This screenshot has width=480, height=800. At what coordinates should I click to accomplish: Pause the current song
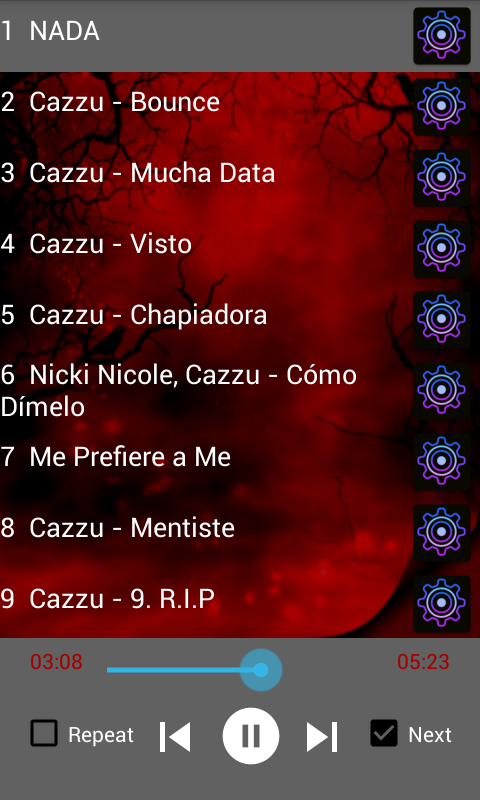pos(250,736)
